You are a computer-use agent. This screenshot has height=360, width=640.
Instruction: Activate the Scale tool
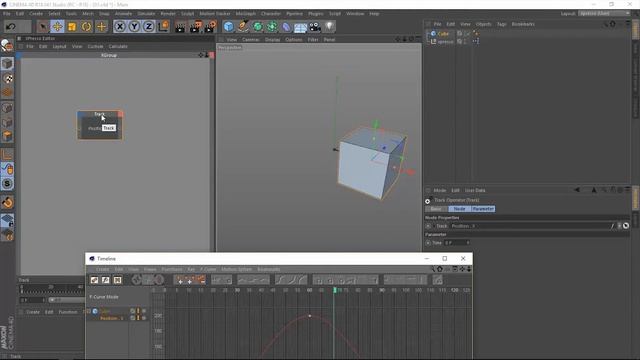[72, 27]
